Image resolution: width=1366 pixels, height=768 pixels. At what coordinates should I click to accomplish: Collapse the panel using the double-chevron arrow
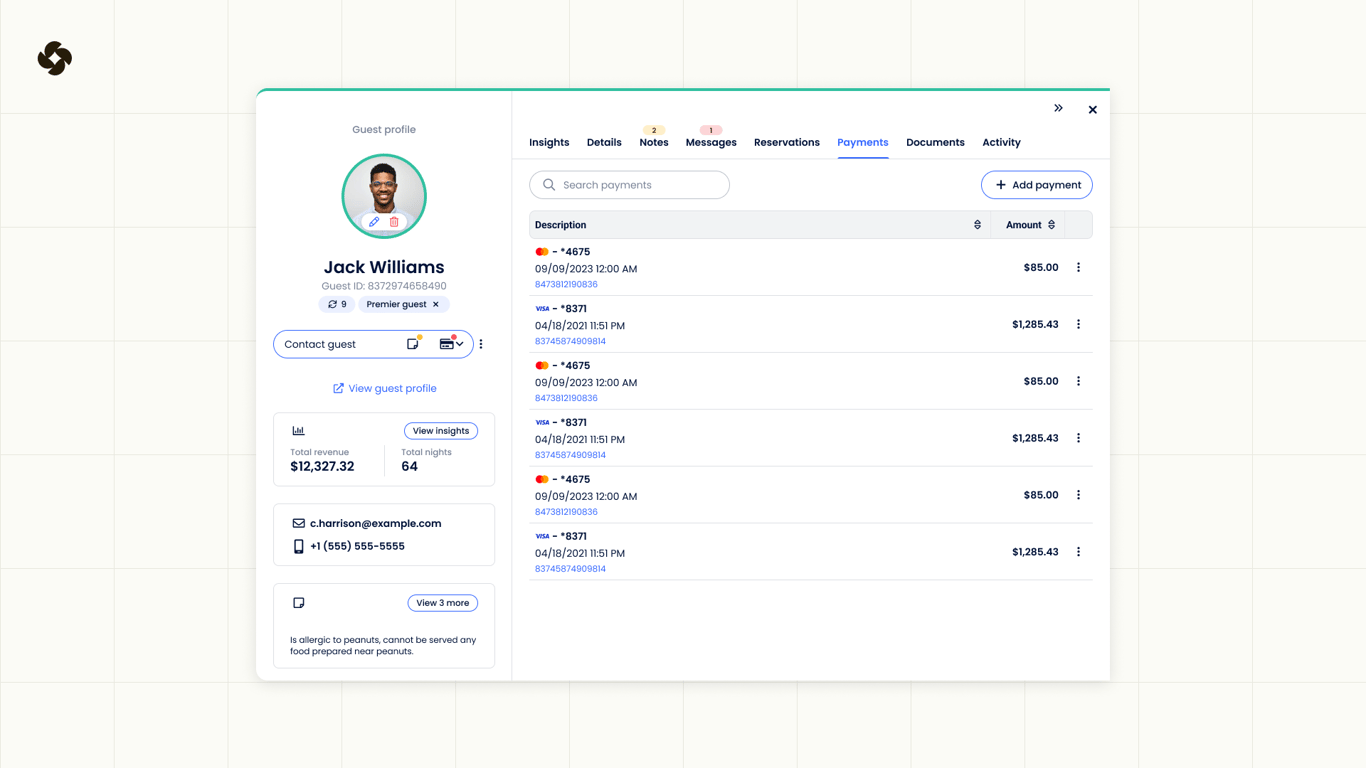(x=1058, y=108)
